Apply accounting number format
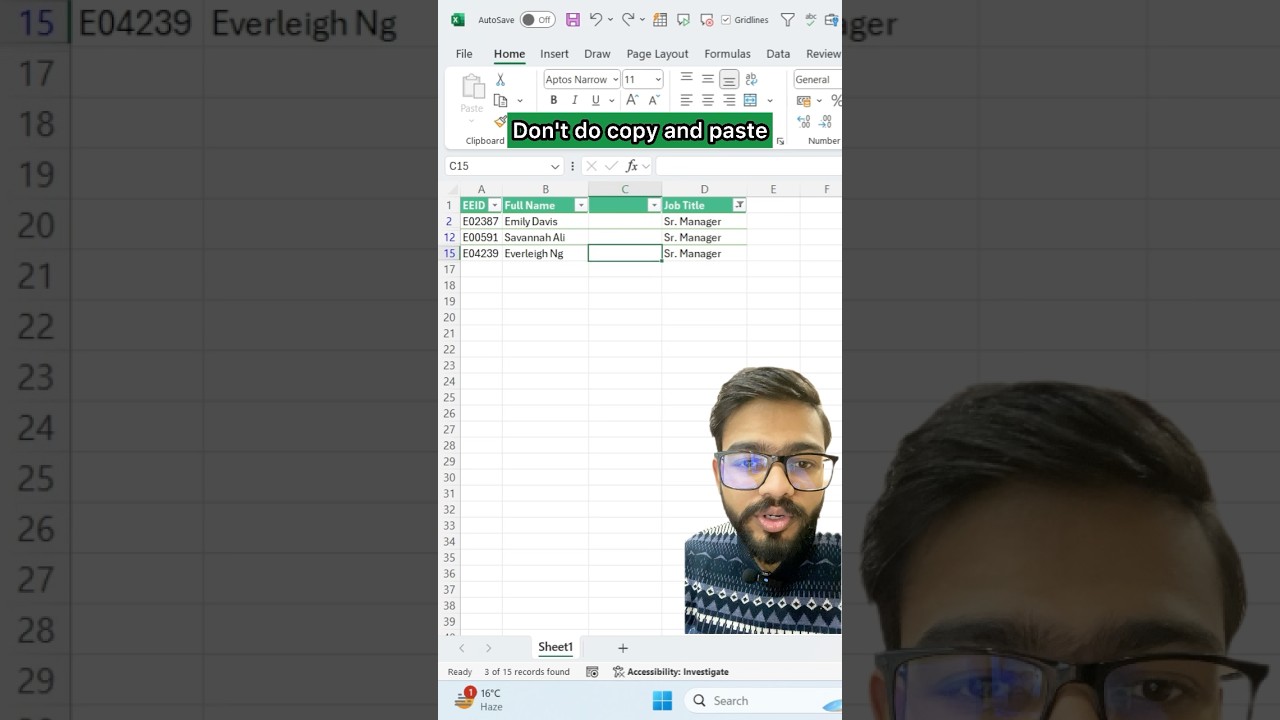Viewport: 1280px width, 720px height. tap(803, 100)
